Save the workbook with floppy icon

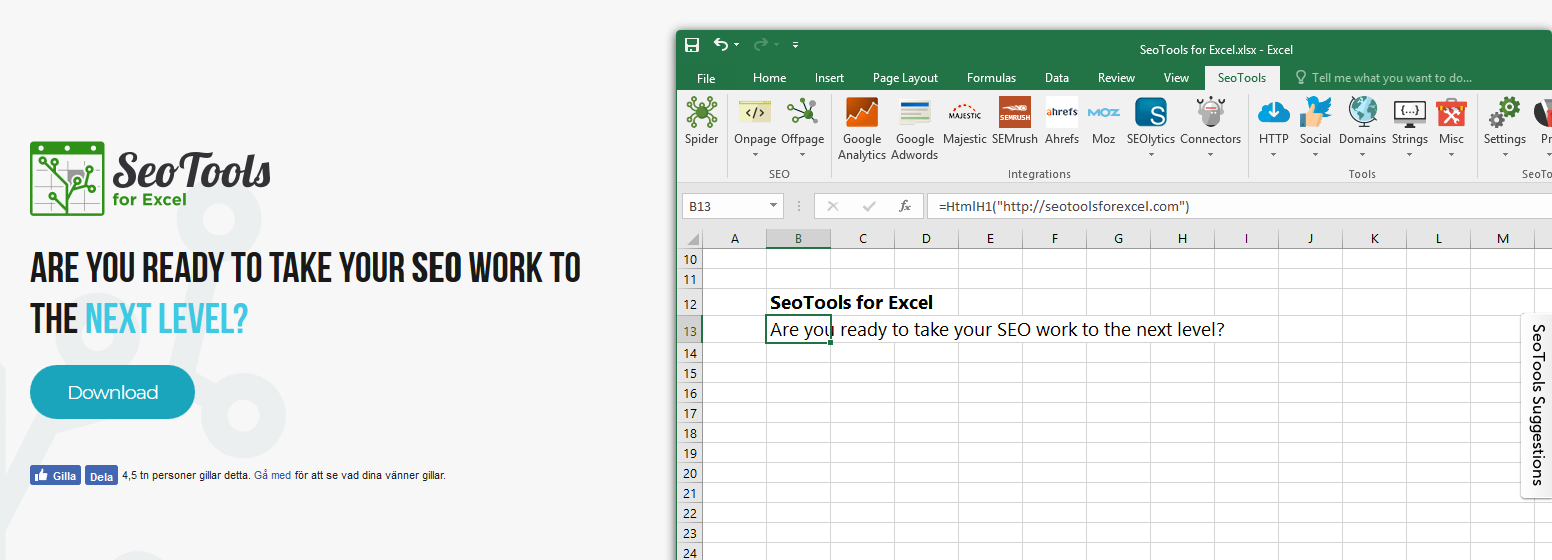point(692,45)
